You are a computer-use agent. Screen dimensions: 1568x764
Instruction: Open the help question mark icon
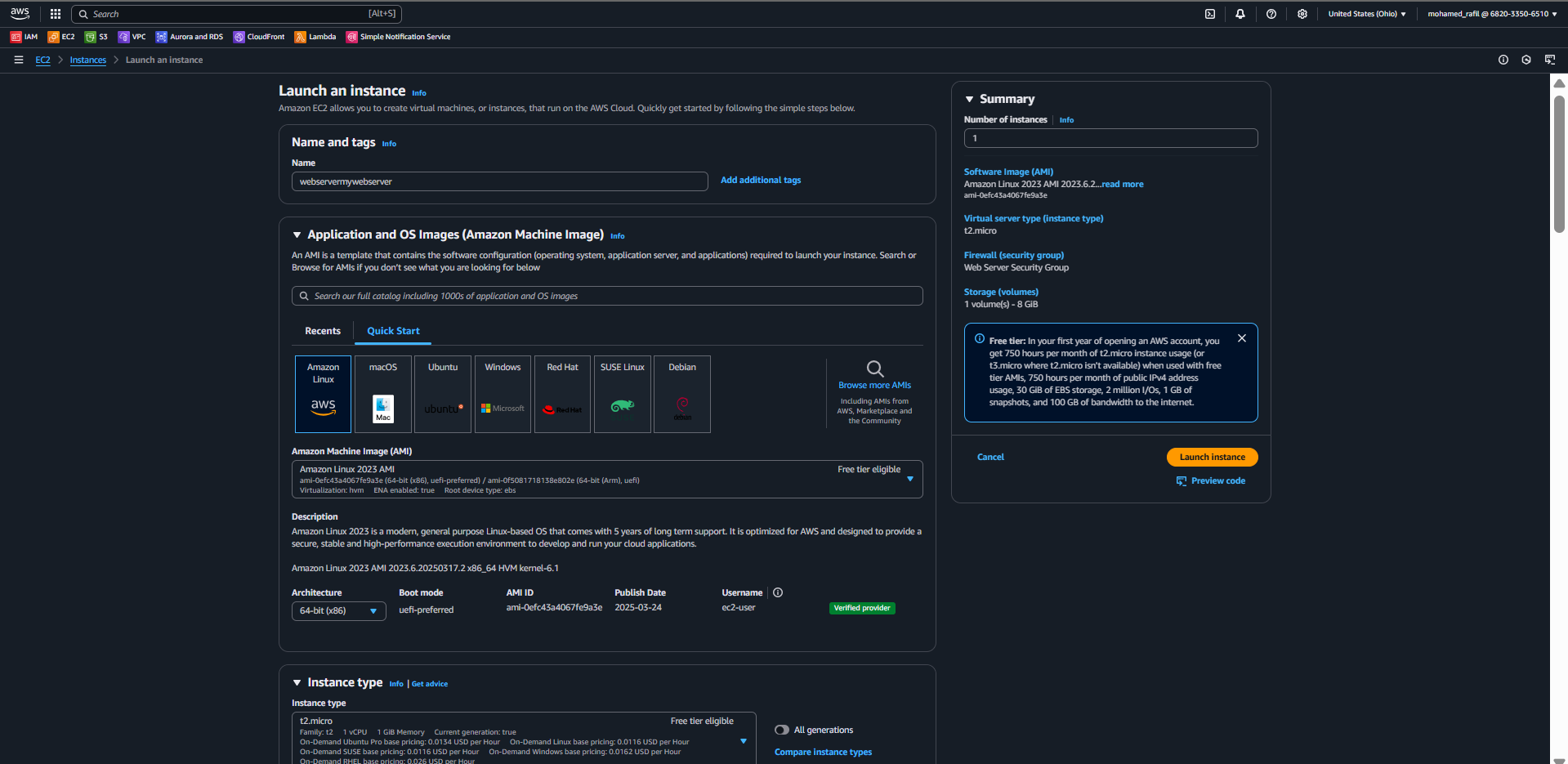[1271, 14]
